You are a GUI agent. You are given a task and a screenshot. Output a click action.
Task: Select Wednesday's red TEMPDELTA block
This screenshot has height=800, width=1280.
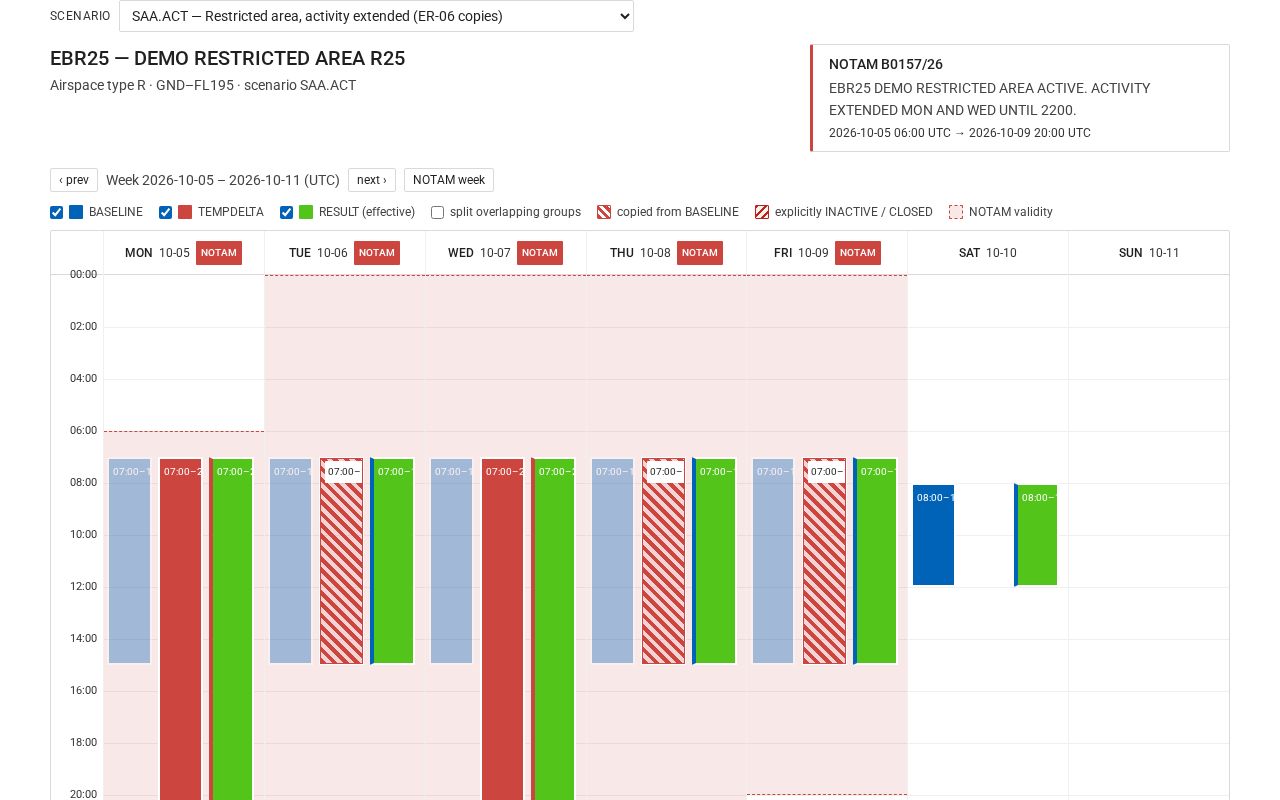point(503,629)
